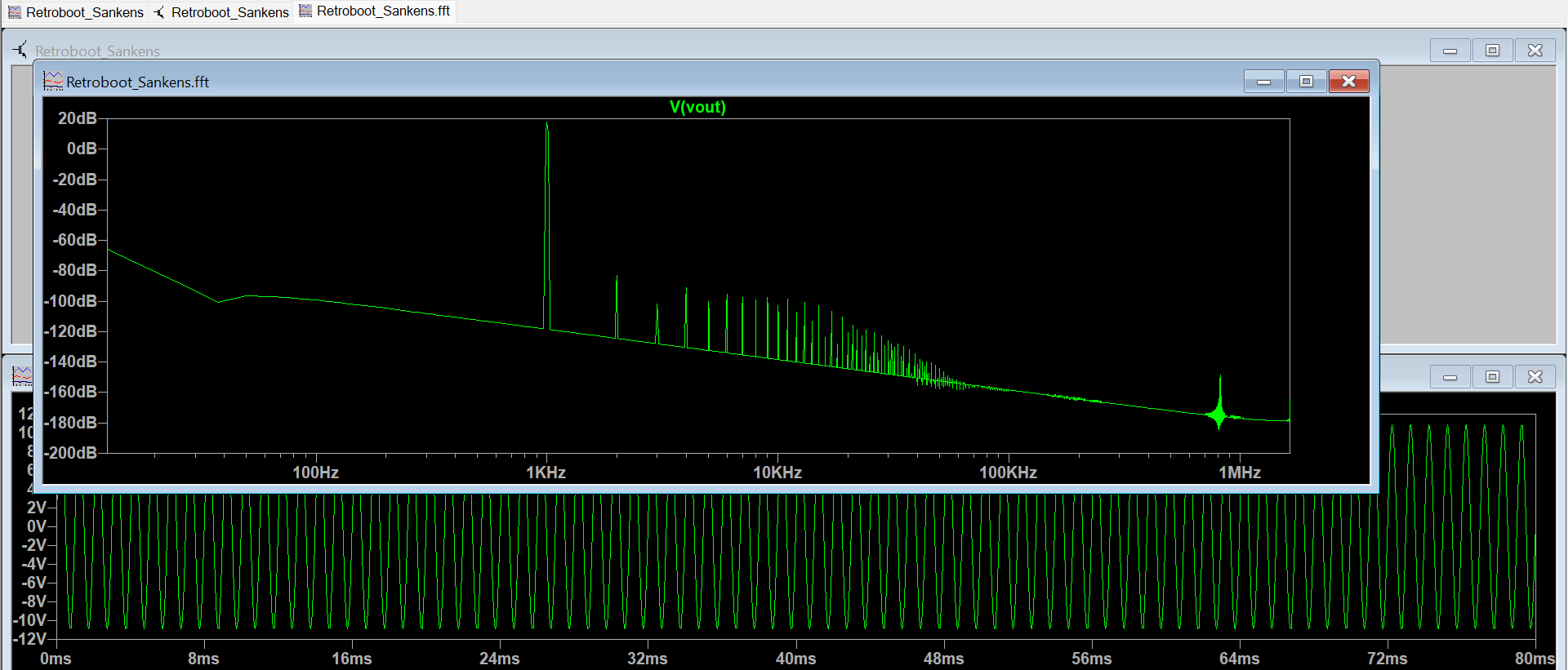Click the 8ms label on waveform time axis
Viewport: 1568px width, 670px height.
[203, 659]
